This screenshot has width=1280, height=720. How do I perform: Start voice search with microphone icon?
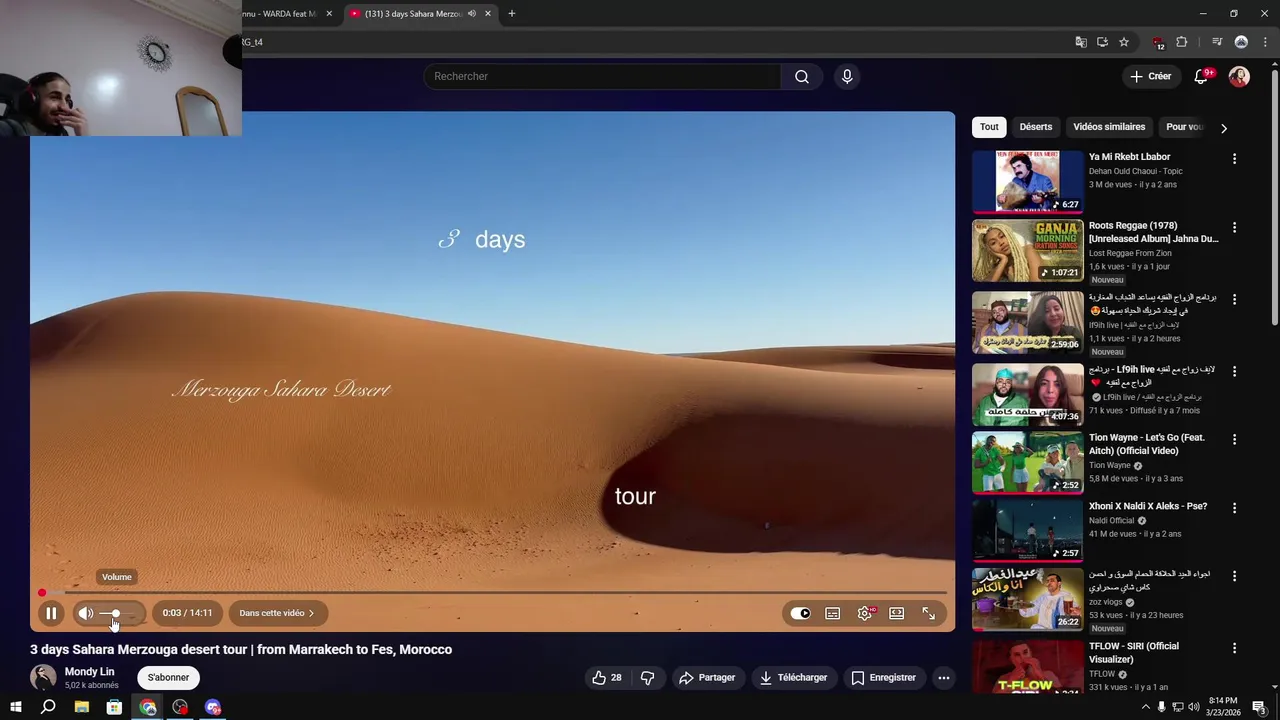tap(847, 76)
